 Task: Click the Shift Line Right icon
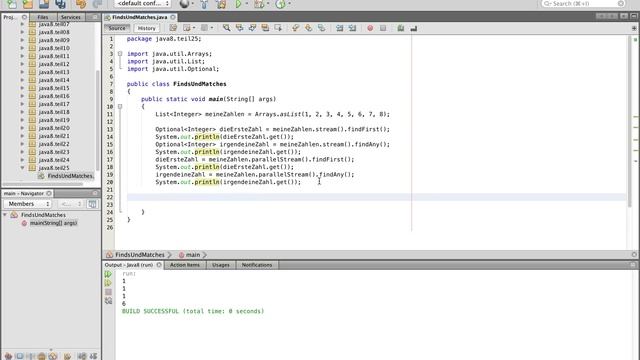coord(352,28)
